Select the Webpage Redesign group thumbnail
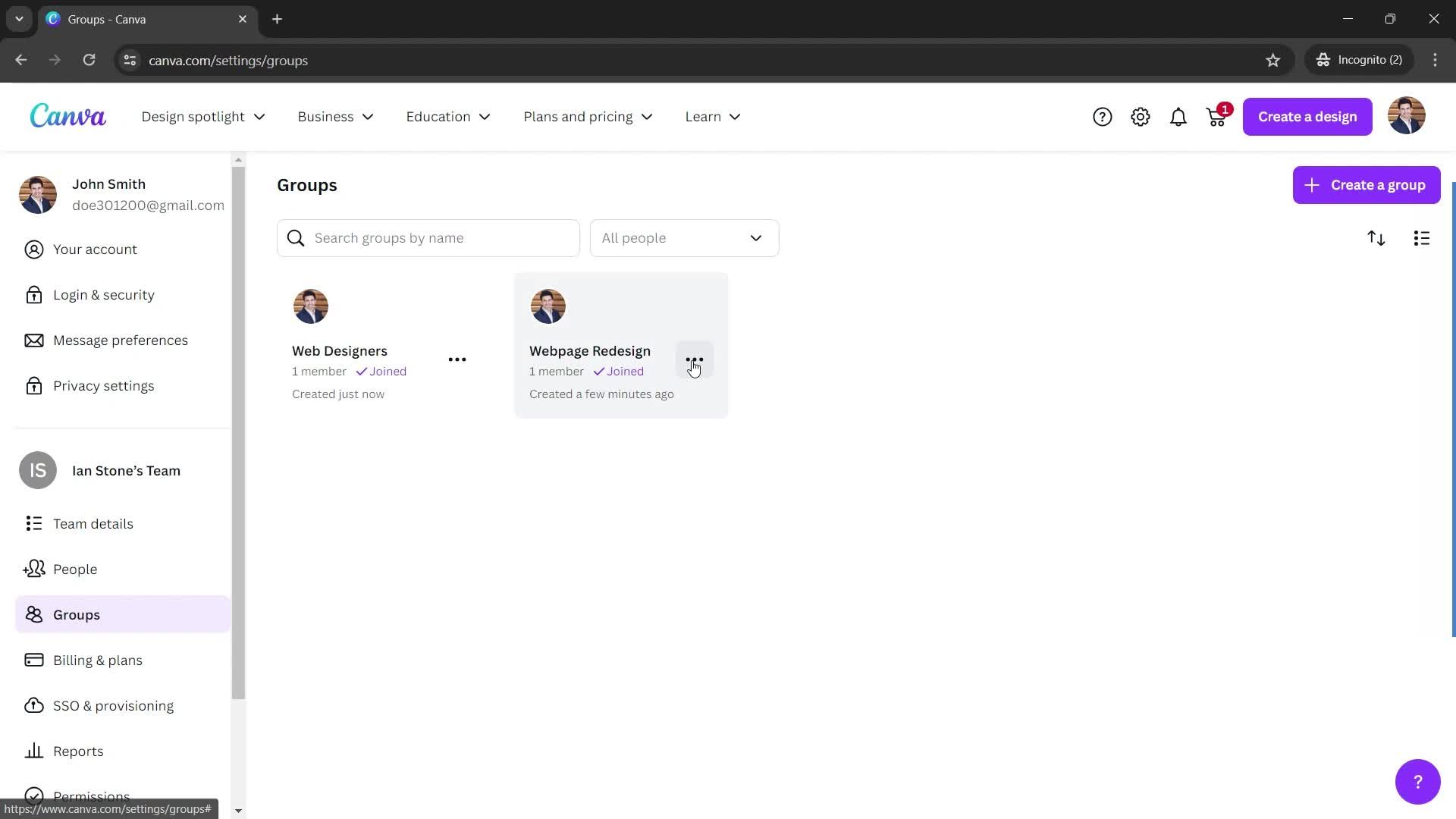The height and width of the screenshot is (819, 1456). click(549, 306)
